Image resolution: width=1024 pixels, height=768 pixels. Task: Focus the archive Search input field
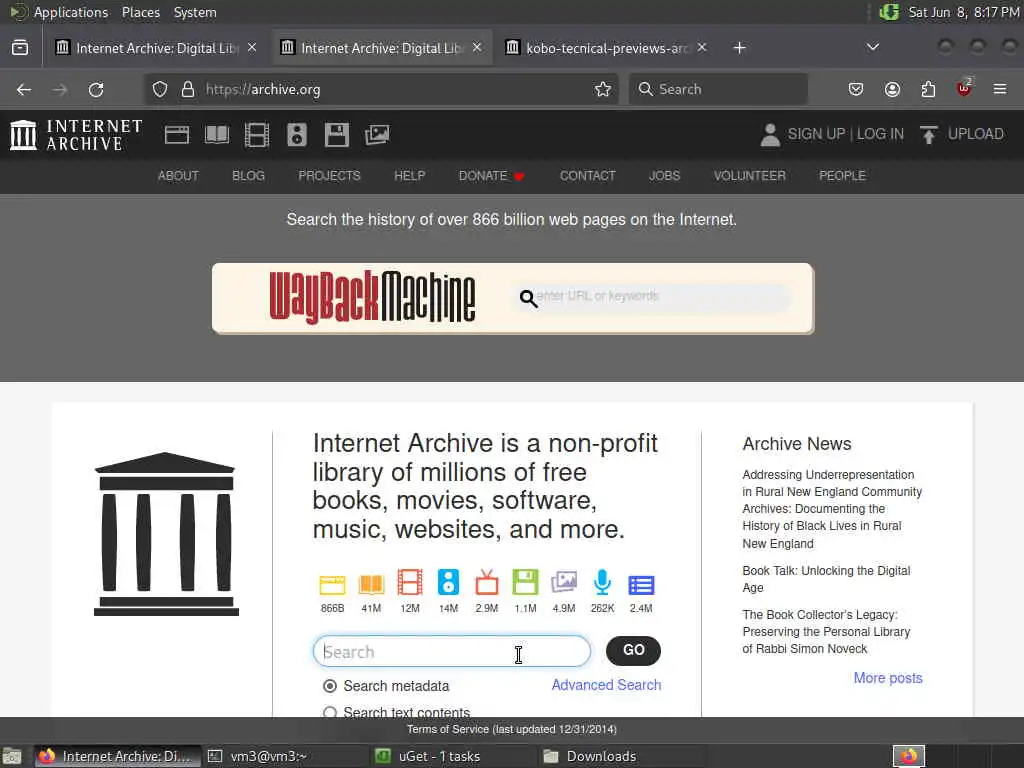tap(451, 651)
